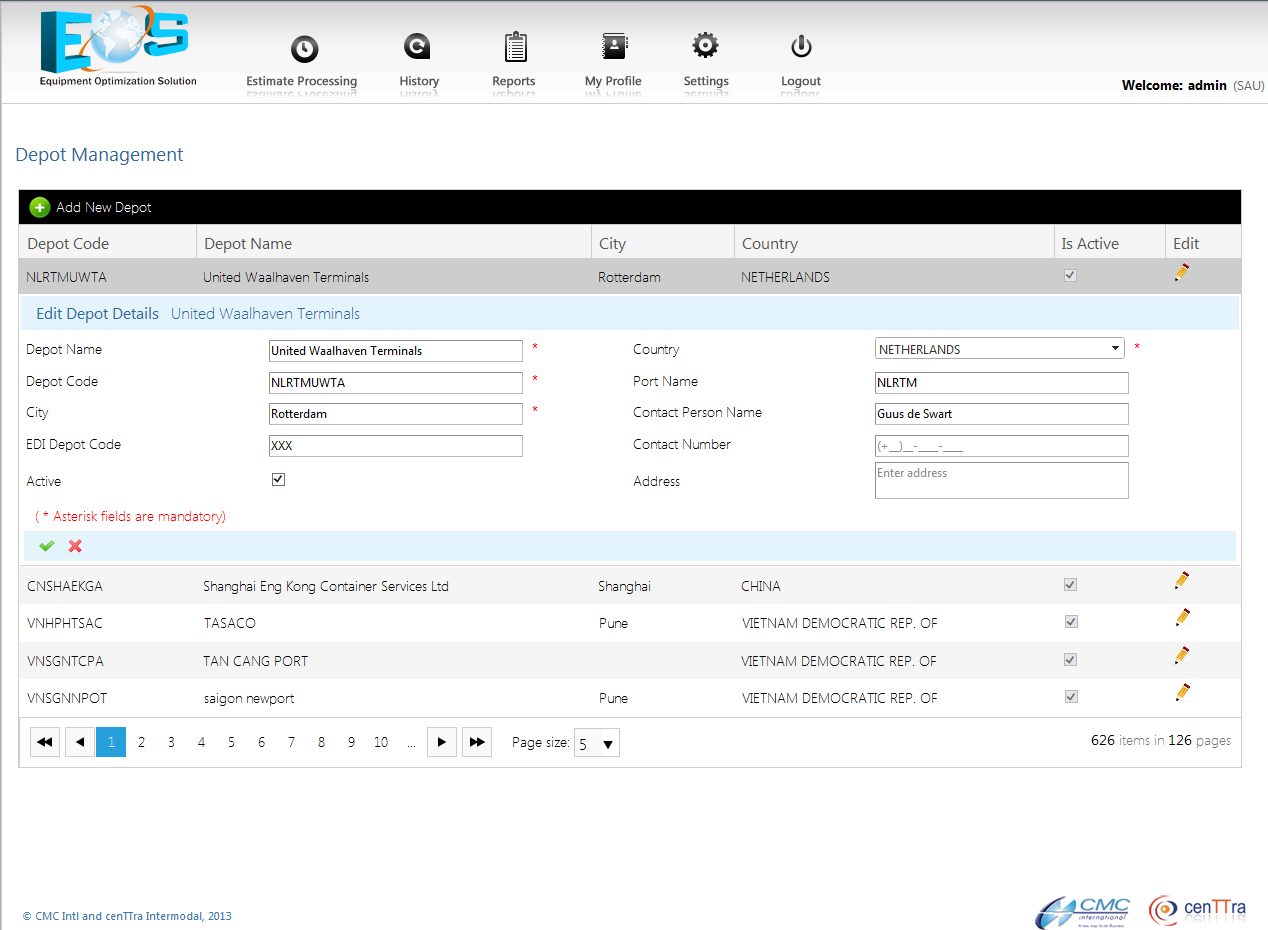Screen dimensions: 1268x930
Task: Save depot changes with green checkmark
Action: (x=46, y=546)
